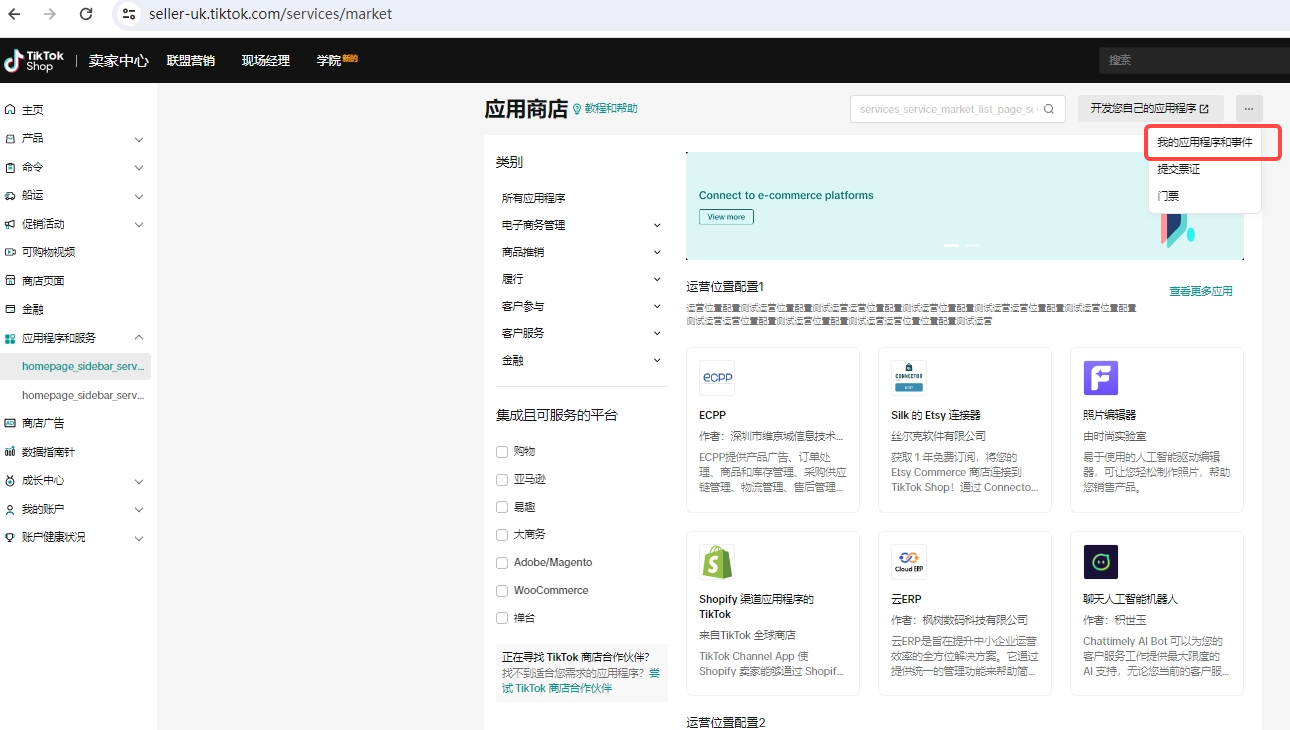1290x730 pixels.
Task: Open the ECPP app icon
Action: tap(716, 378)
